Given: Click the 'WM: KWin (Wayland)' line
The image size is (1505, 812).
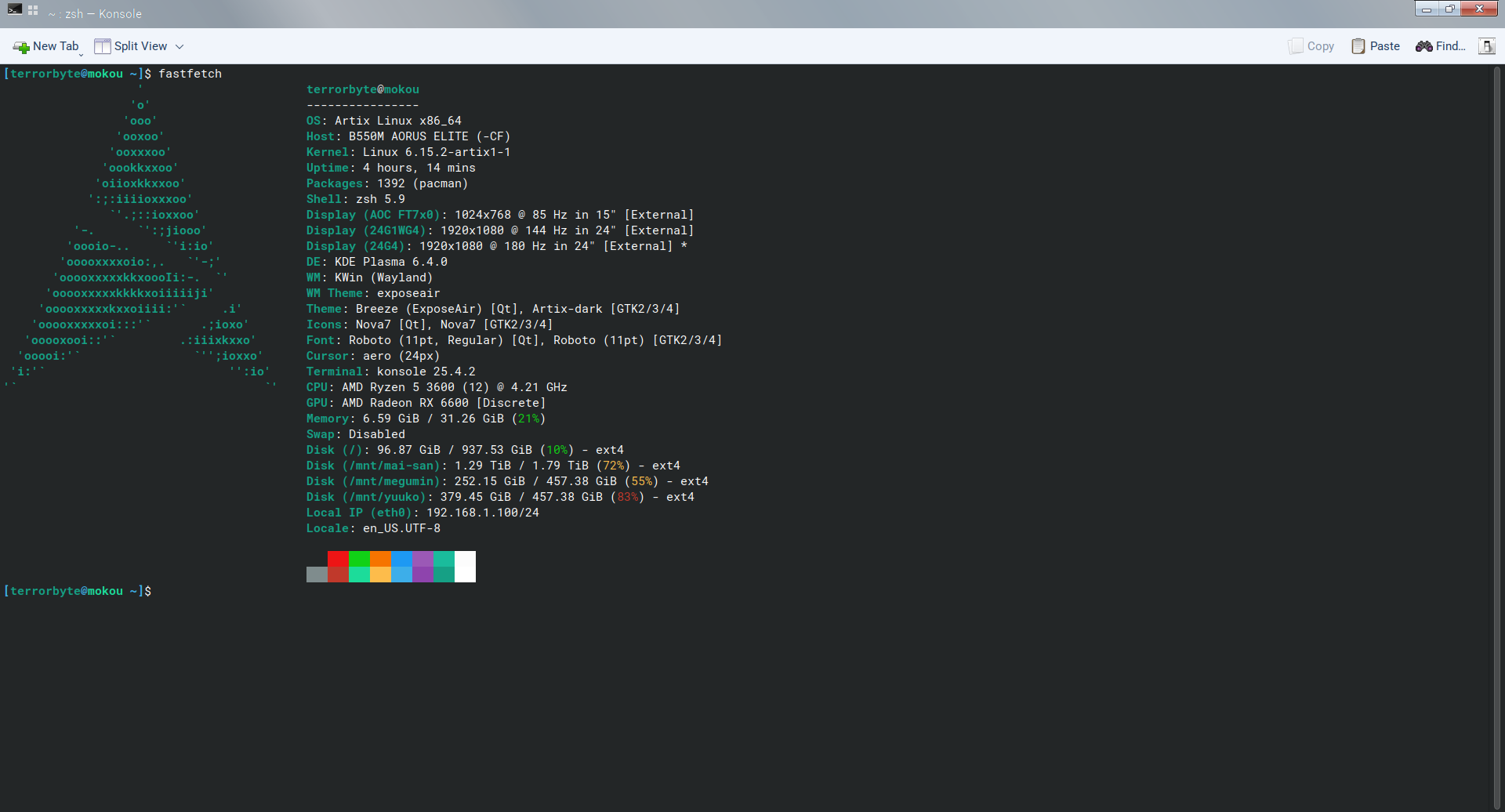Looking at the screenshot, I should point(370,277).
